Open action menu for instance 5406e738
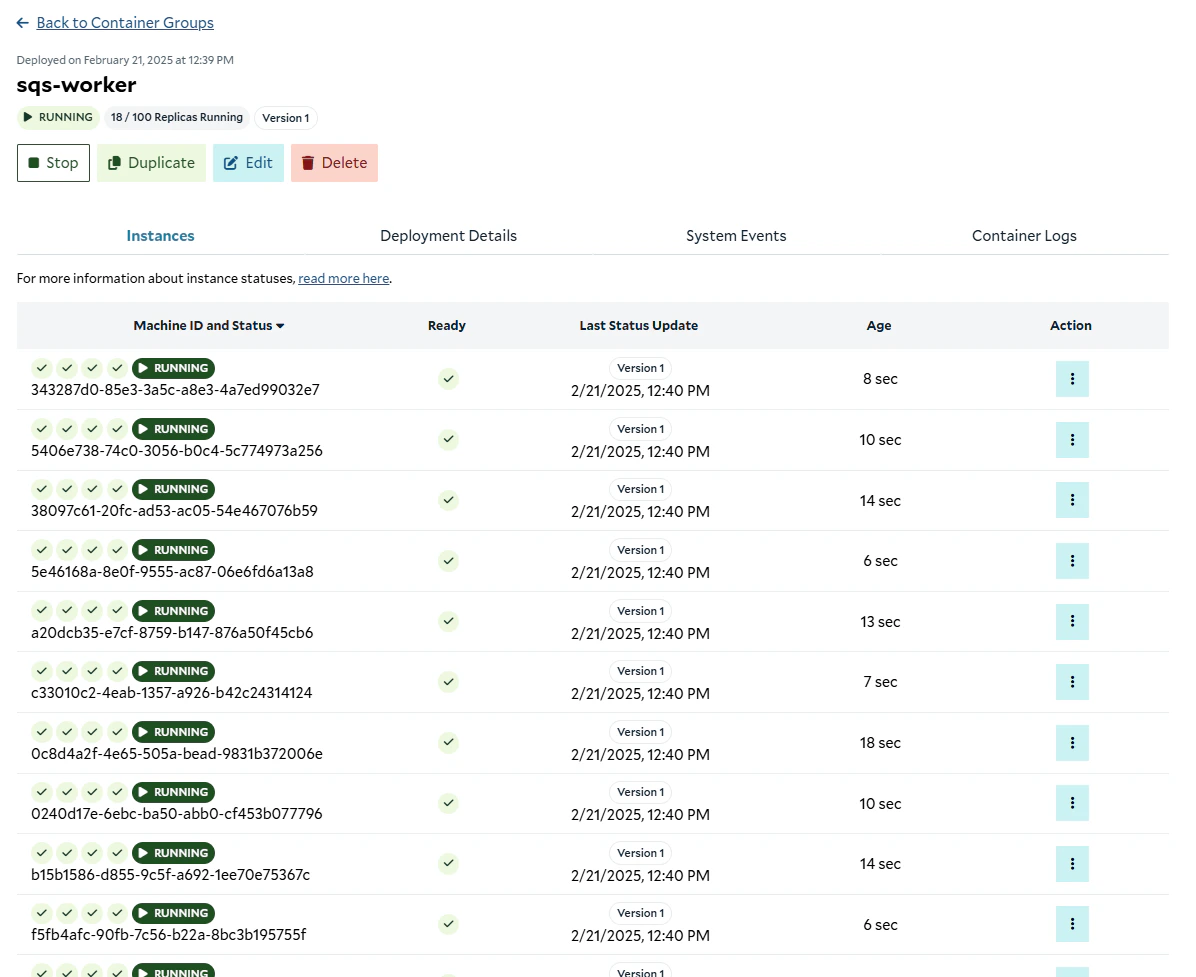The height and width of the screenshot is (977, 1196). (x=1072, y=440)
